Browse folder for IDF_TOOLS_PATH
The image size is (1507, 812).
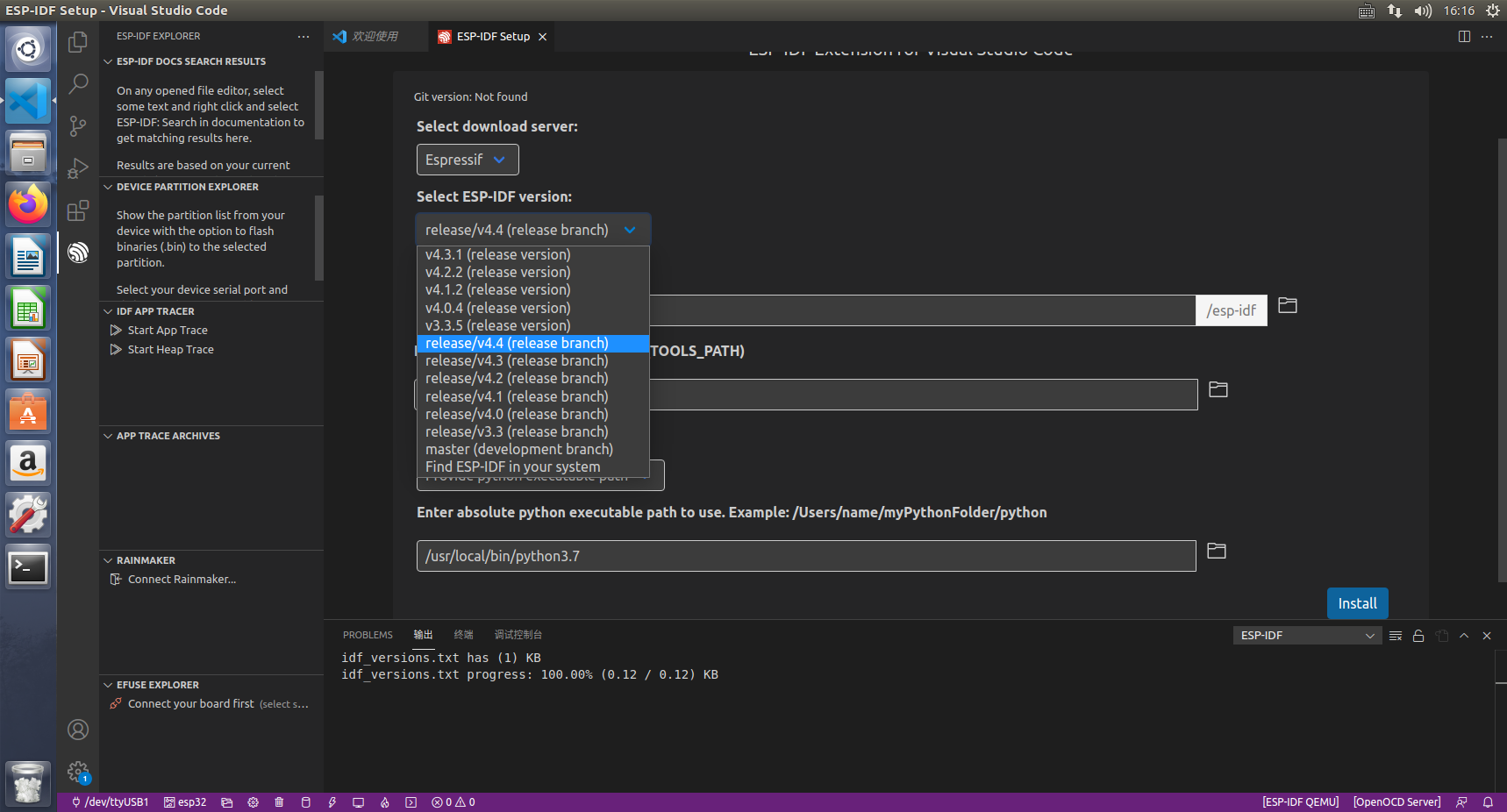(x=1218, y=388)
